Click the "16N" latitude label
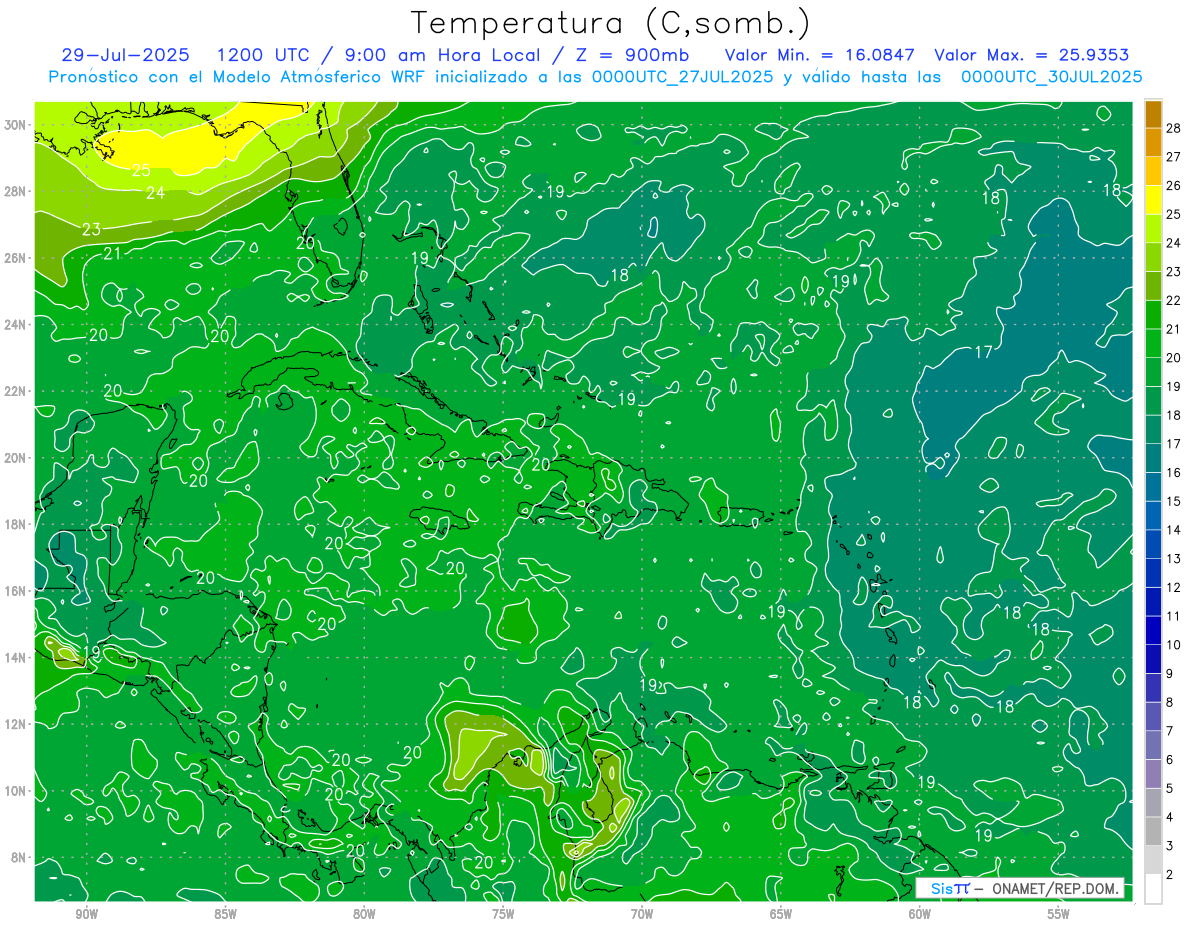The width and height of the screenshot is (1200, 927). (15, 591)
